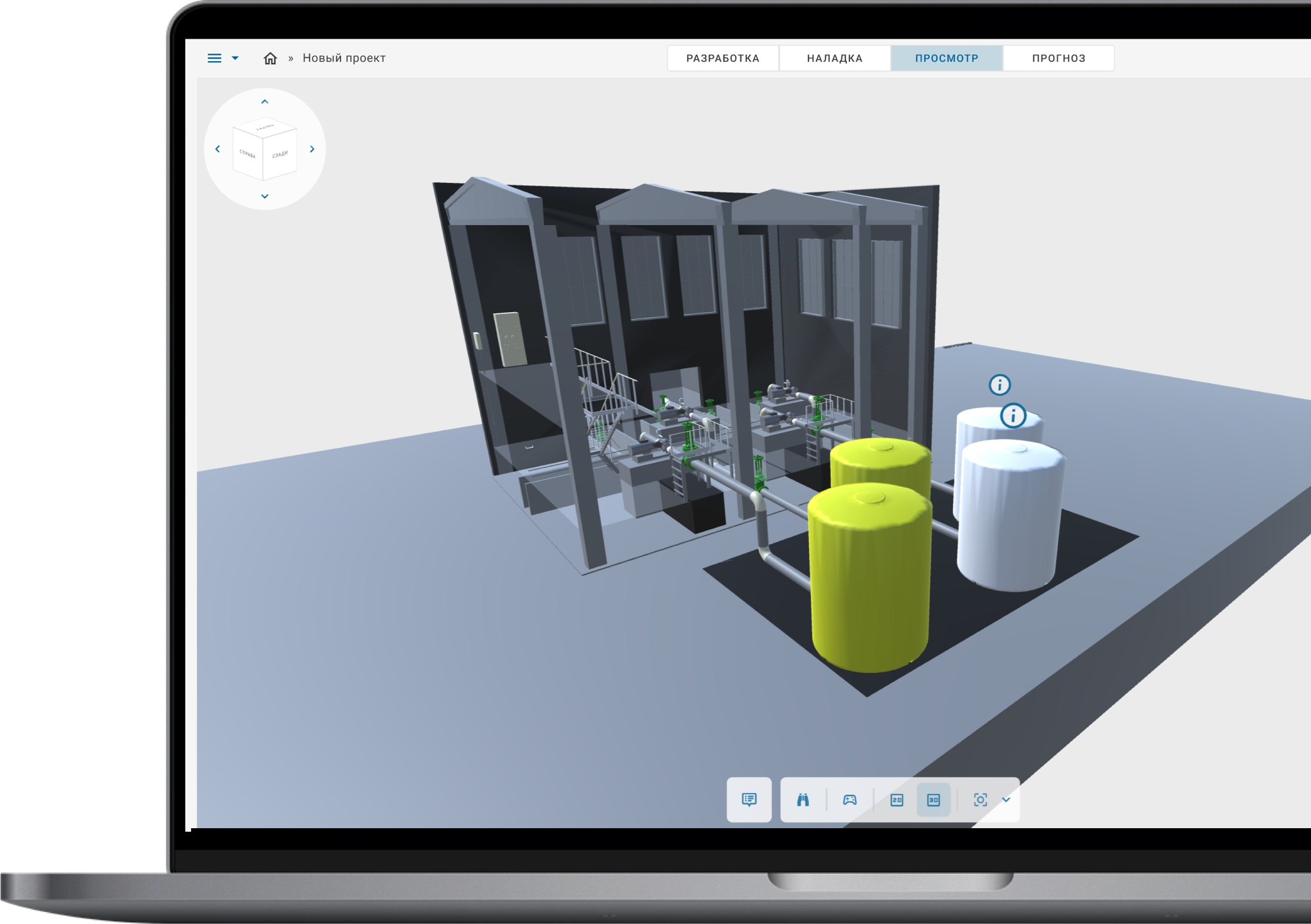1311x924 pixels.
Task: Select the ПРОГНОЗ tab
Action: tap(1058, 58)
